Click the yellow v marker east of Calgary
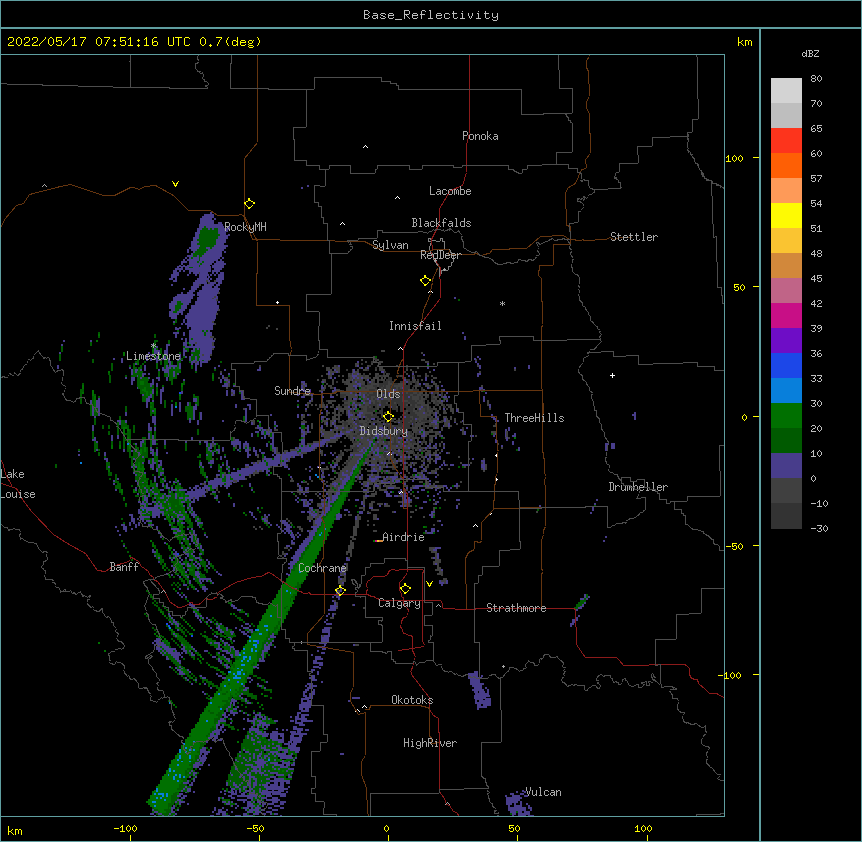Viewport: 862px width, 842px height. coord(429,584)
